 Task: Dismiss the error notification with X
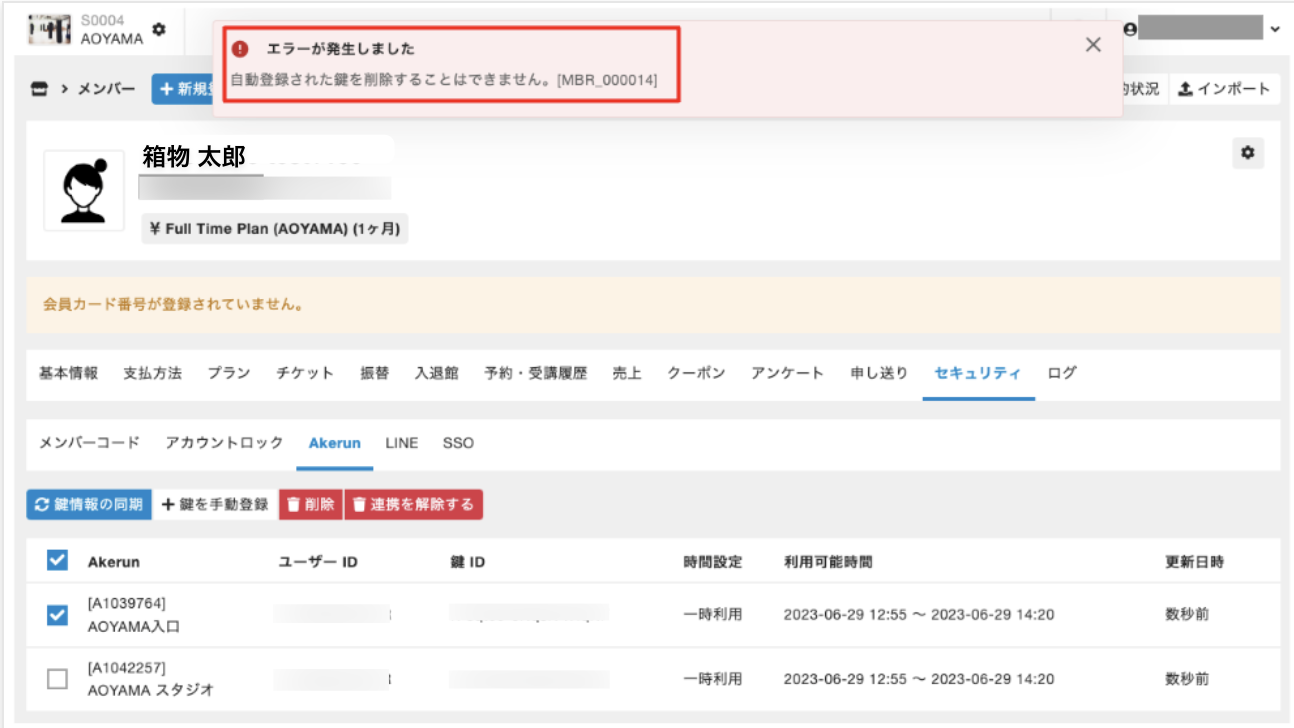tap(1093, 45)
